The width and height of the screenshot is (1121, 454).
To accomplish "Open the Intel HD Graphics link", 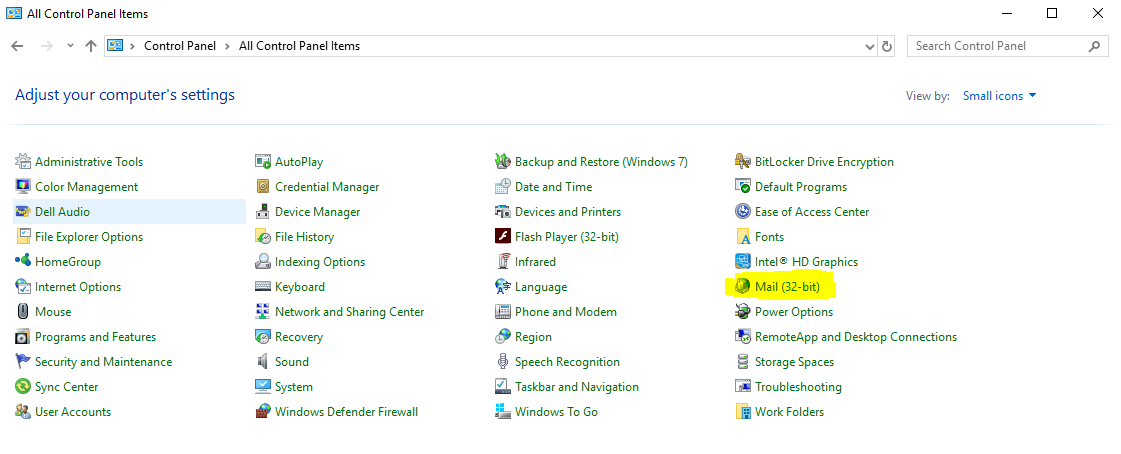I will pyautogui.click(x=806, y=262).
